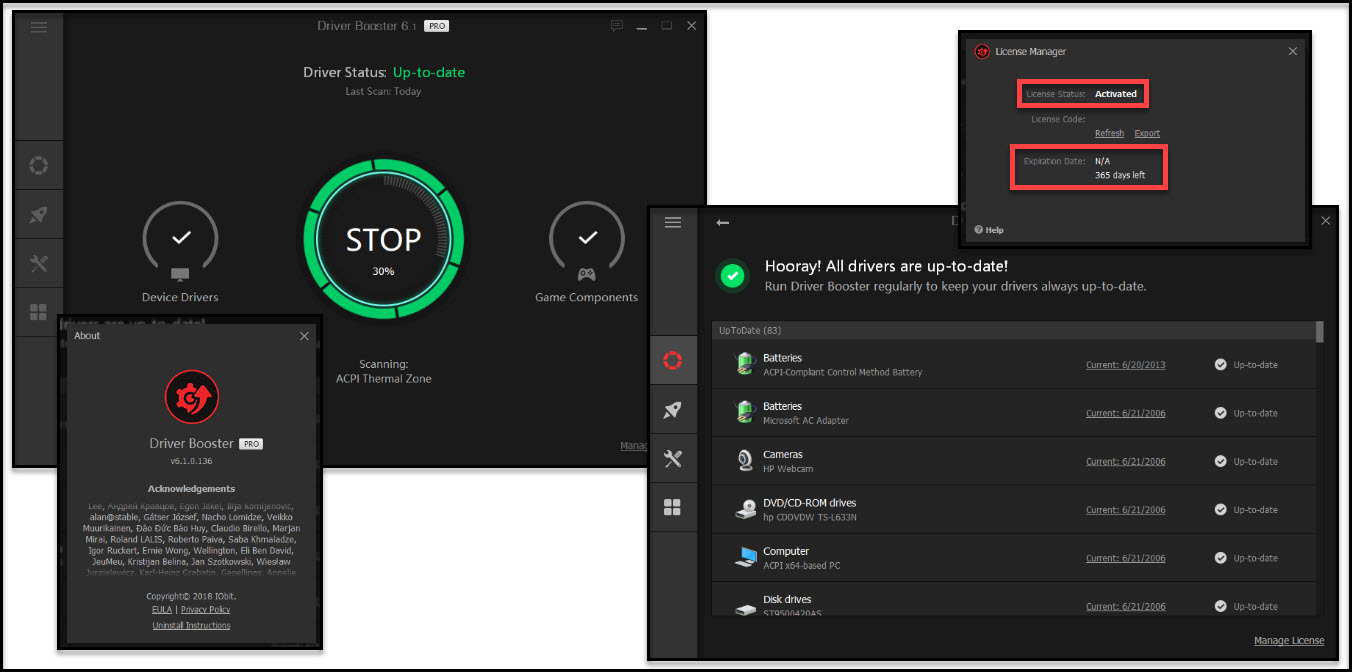Image resolution: width=1352 pixels, height=672 pixels.
Task: Open hamburger menu in the results window
Action: [673, 222]
